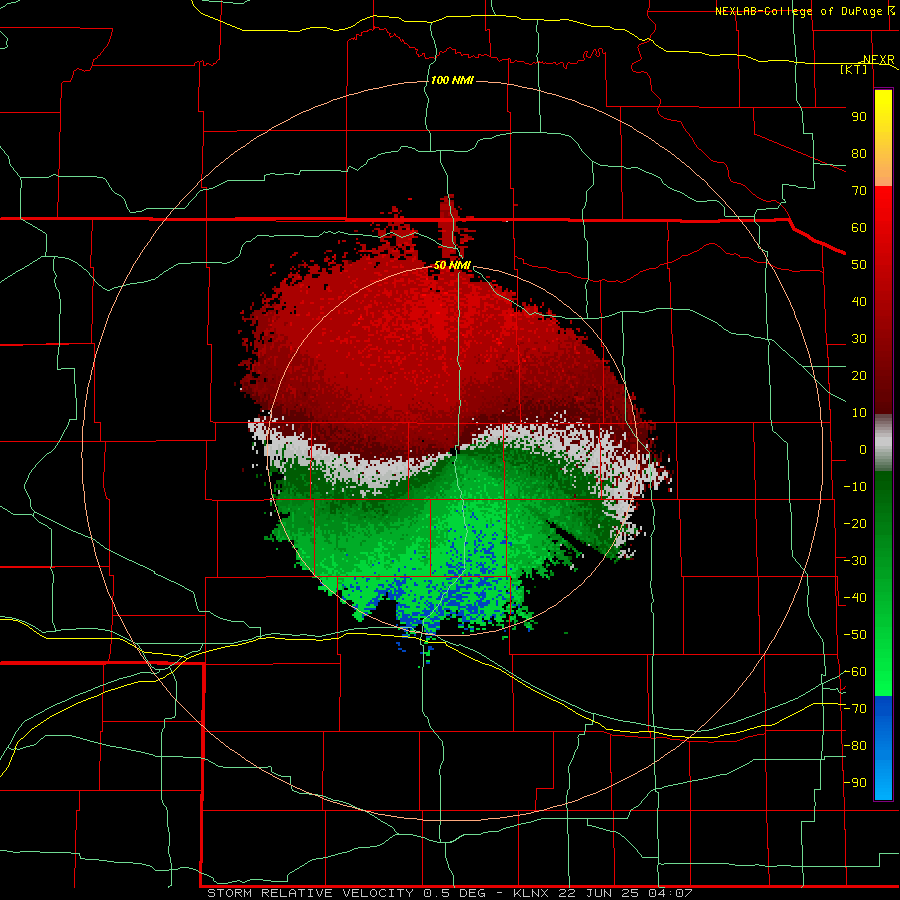Screen dimensions: 900x900
Task: Select the 70 value on velocity scale
Action: [859, 191]
